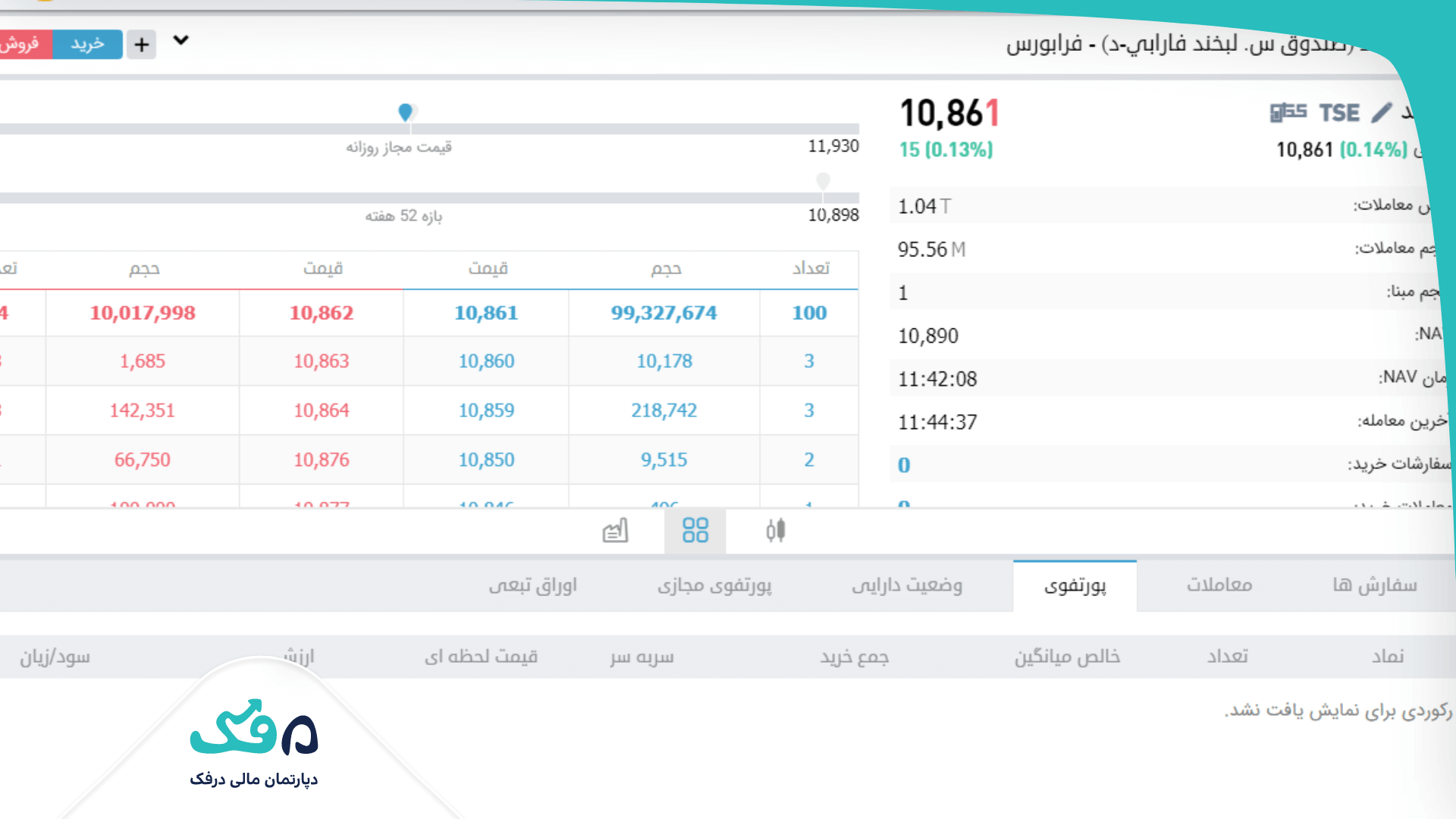Click the gray 52-week range marker
Image resolution: width=1456 pixels, height=819 pixels.
coord(823,180)
